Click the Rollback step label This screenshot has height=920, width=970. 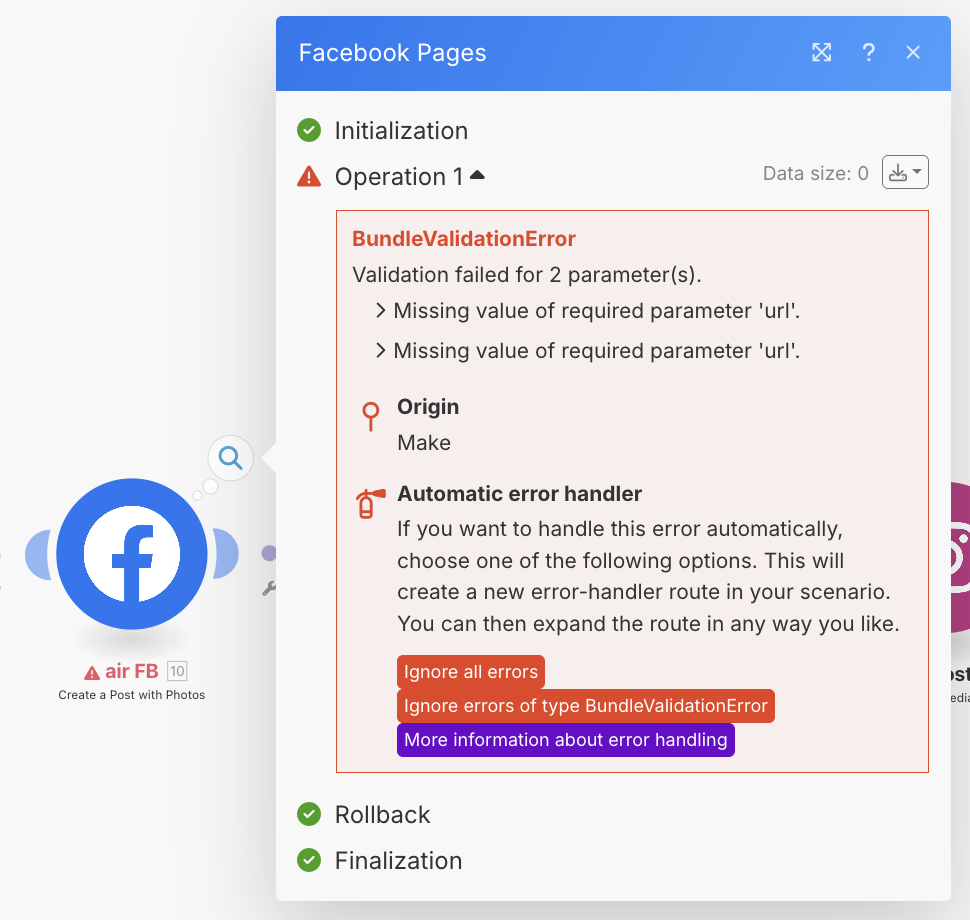point(382,815)
